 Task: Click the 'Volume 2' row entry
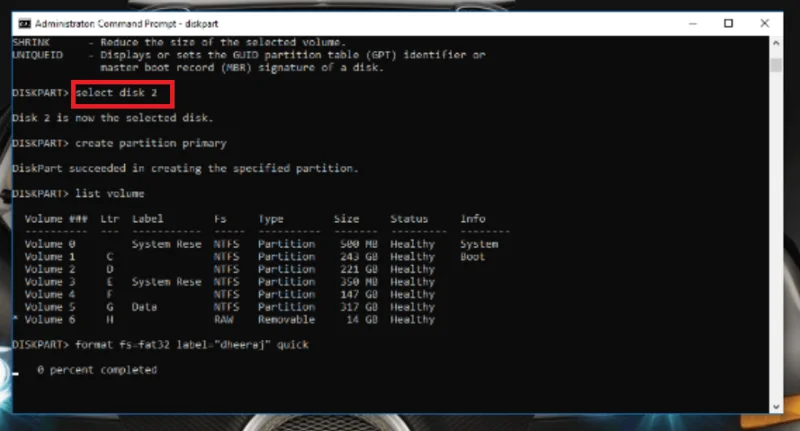coord(50,269)
